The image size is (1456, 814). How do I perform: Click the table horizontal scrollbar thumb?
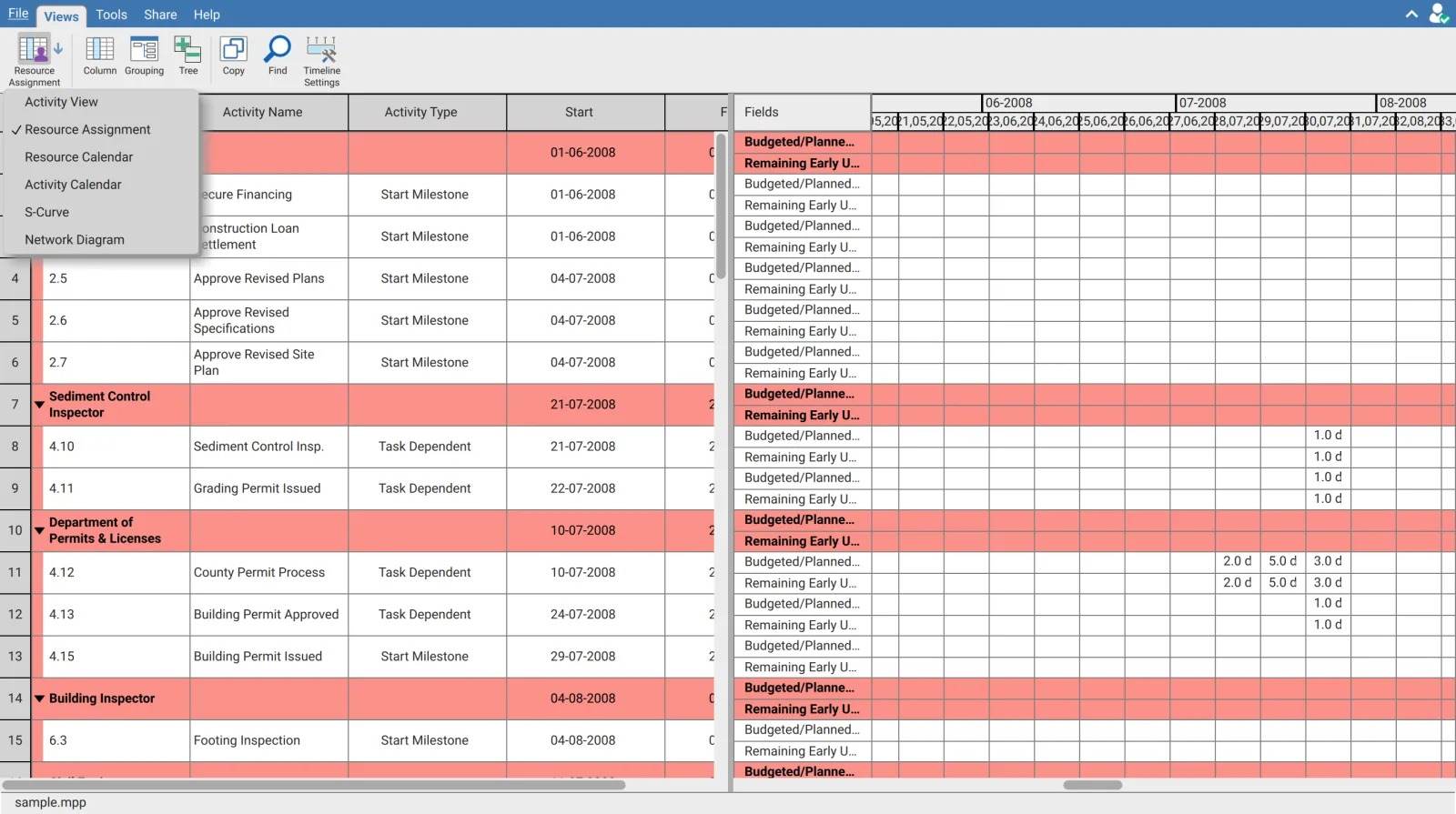(x=314, y=785)
